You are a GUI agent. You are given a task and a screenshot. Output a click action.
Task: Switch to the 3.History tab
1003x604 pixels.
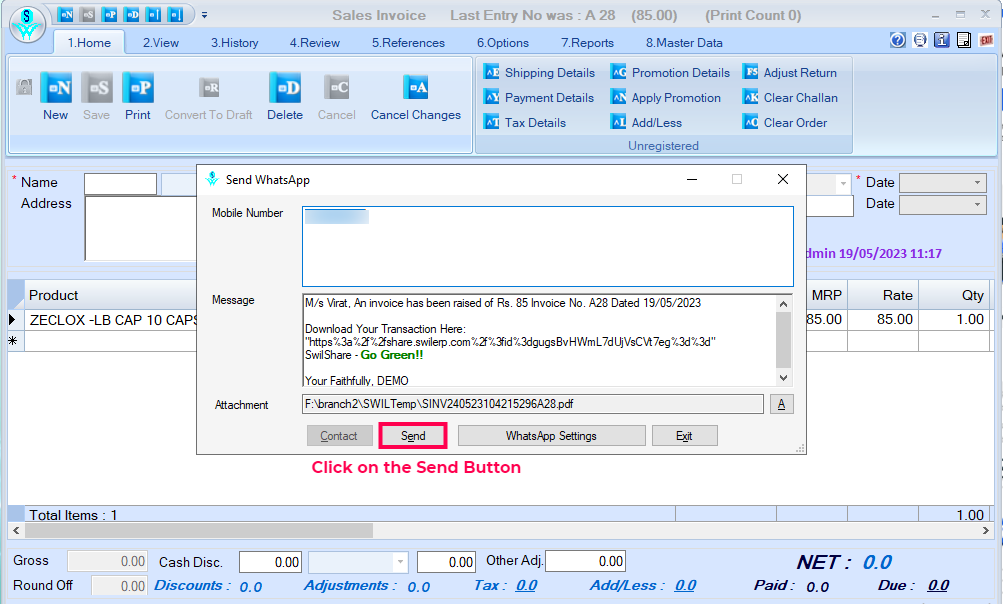[x=234, y=43]
